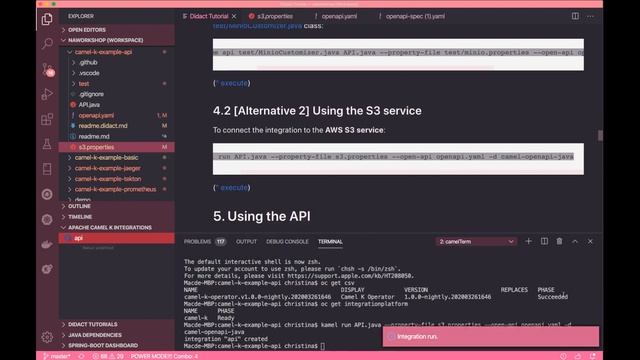Create a new terminal with plus icon
640x360 pixels.
click(528, 241)
